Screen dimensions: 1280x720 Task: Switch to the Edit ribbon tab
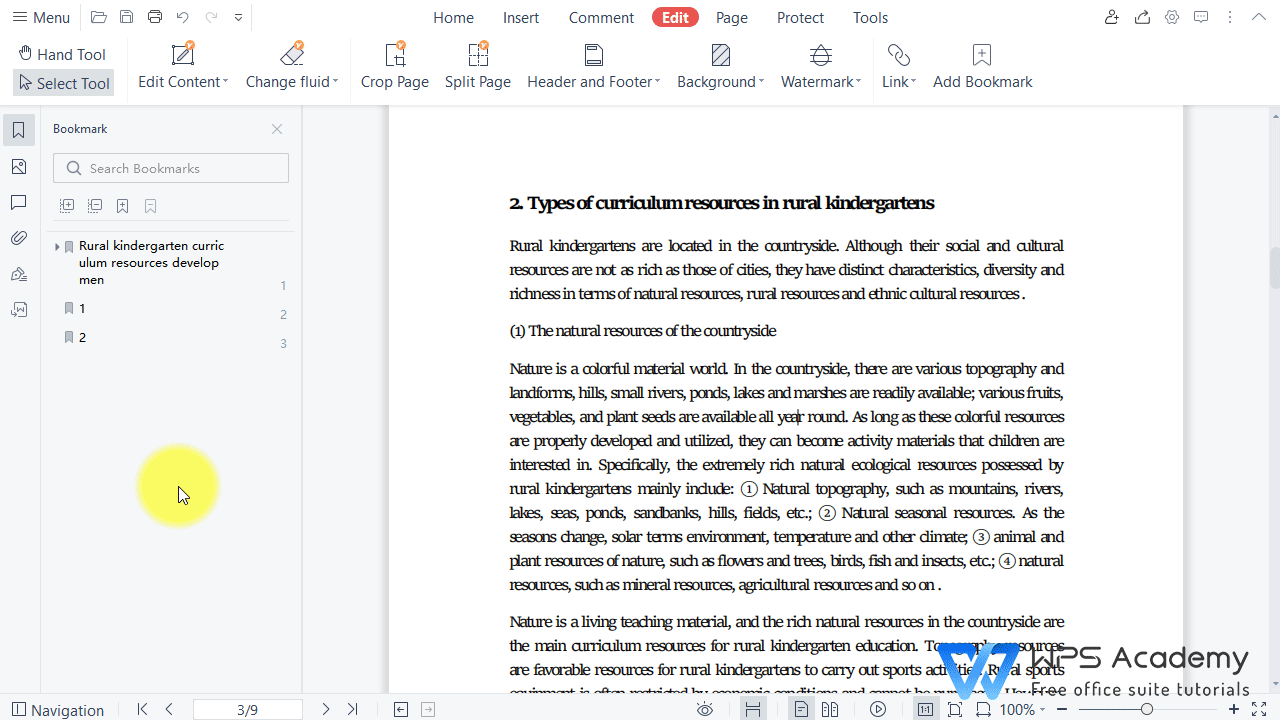point(674,17)
